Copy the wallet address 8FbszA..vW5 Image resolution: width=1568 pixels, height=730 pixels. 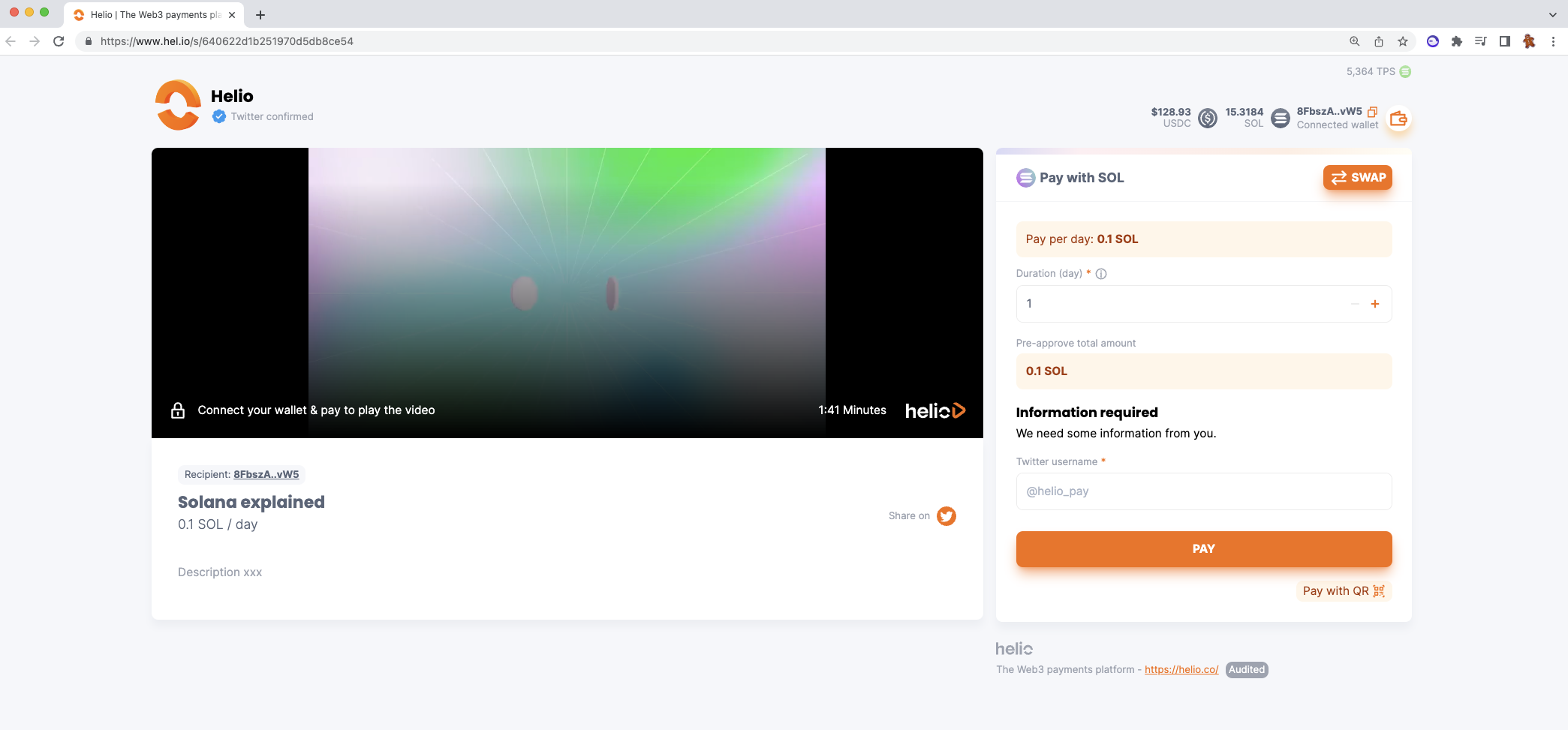[x=1372, y=112]
